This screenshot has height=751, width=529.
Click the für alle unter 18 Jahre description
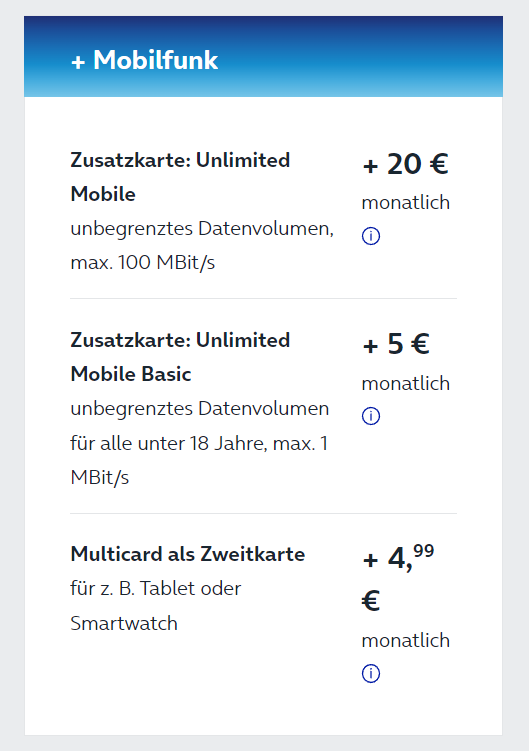pyautogui.click(x=168, y=443)
